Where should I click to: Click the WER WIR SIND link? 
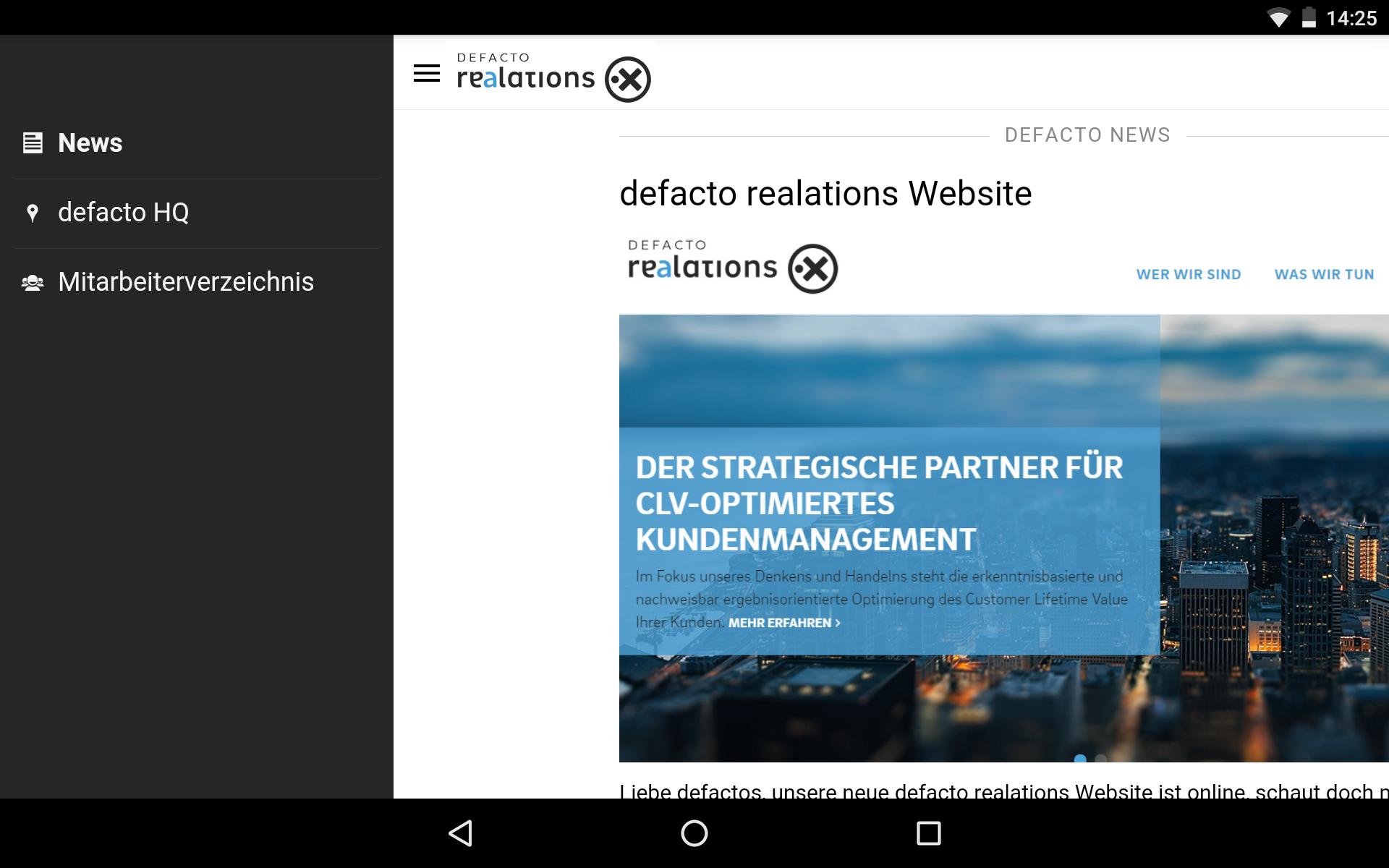pyautogui.click(x=1189, y=274)
